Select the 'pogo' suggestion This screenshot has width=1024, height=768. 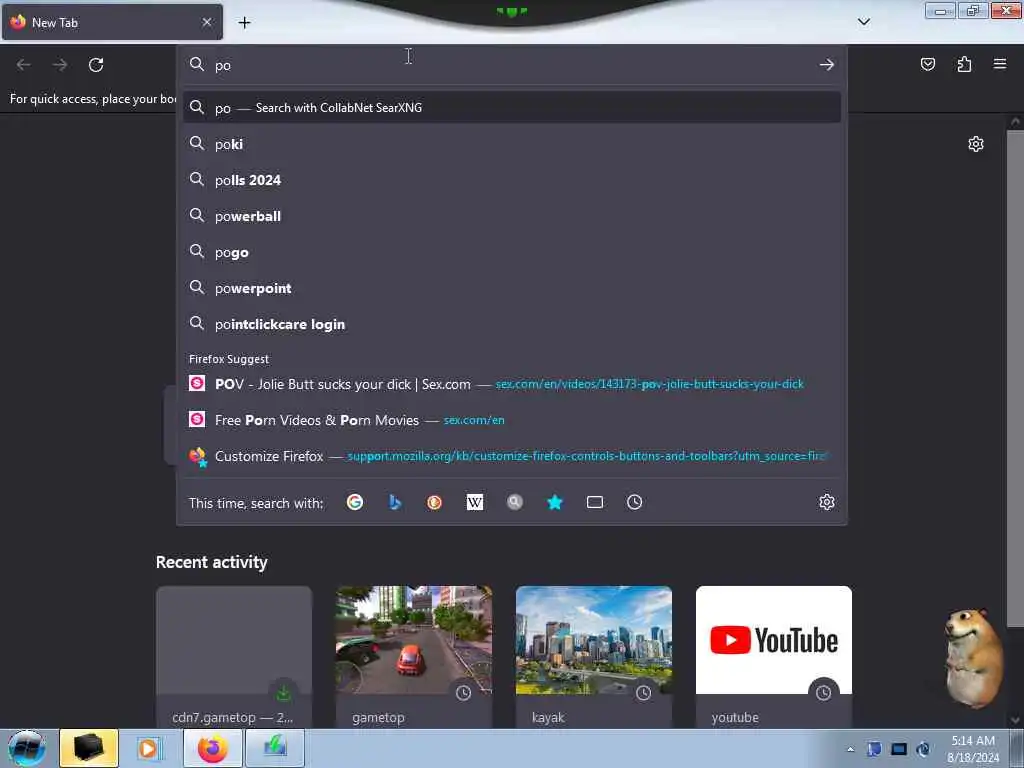pyautogui.click(x=512, y=252)
